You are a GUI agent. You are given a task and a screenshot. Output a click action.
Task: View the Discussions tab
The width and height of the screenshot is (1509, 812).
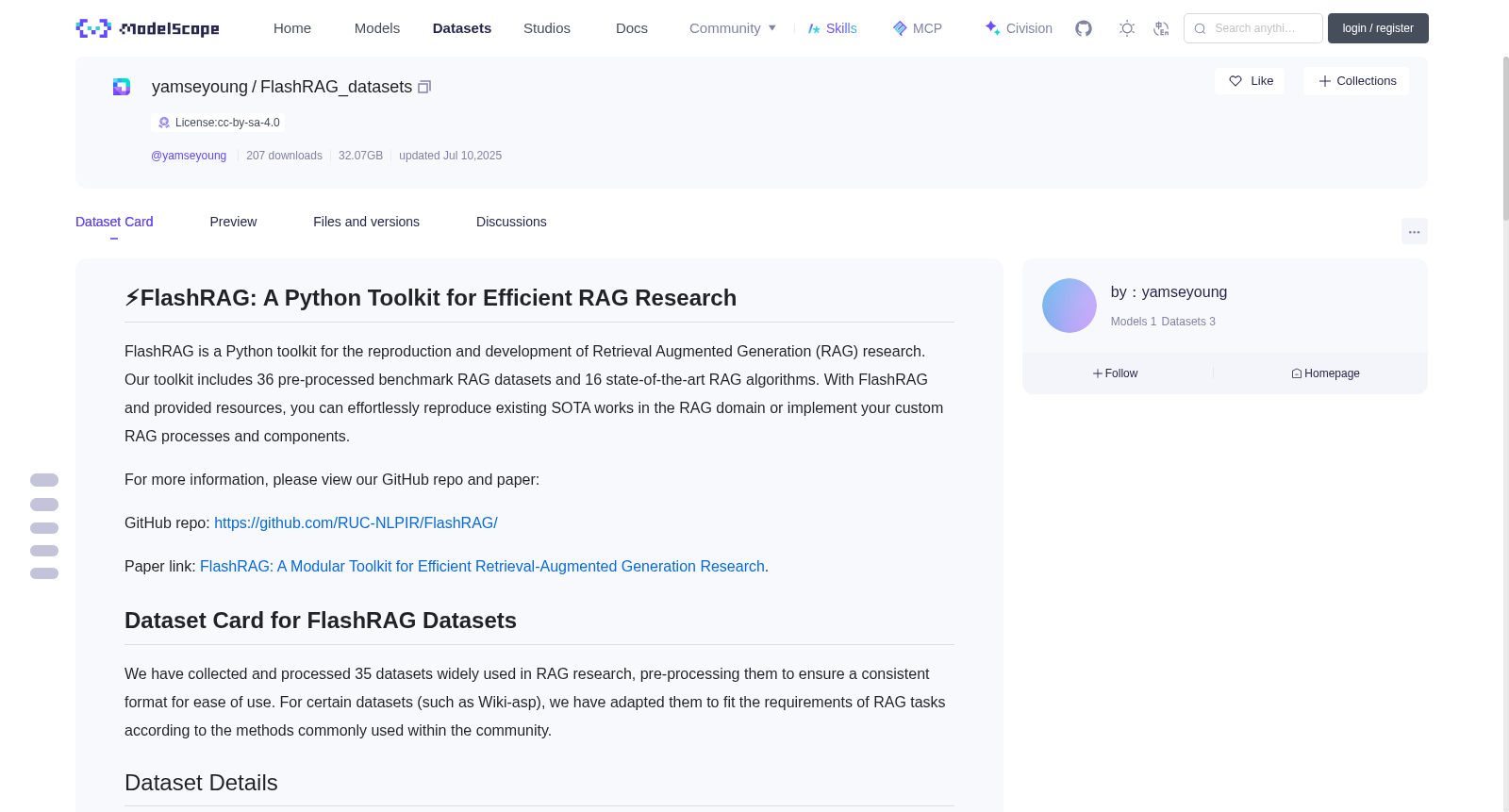511,222
